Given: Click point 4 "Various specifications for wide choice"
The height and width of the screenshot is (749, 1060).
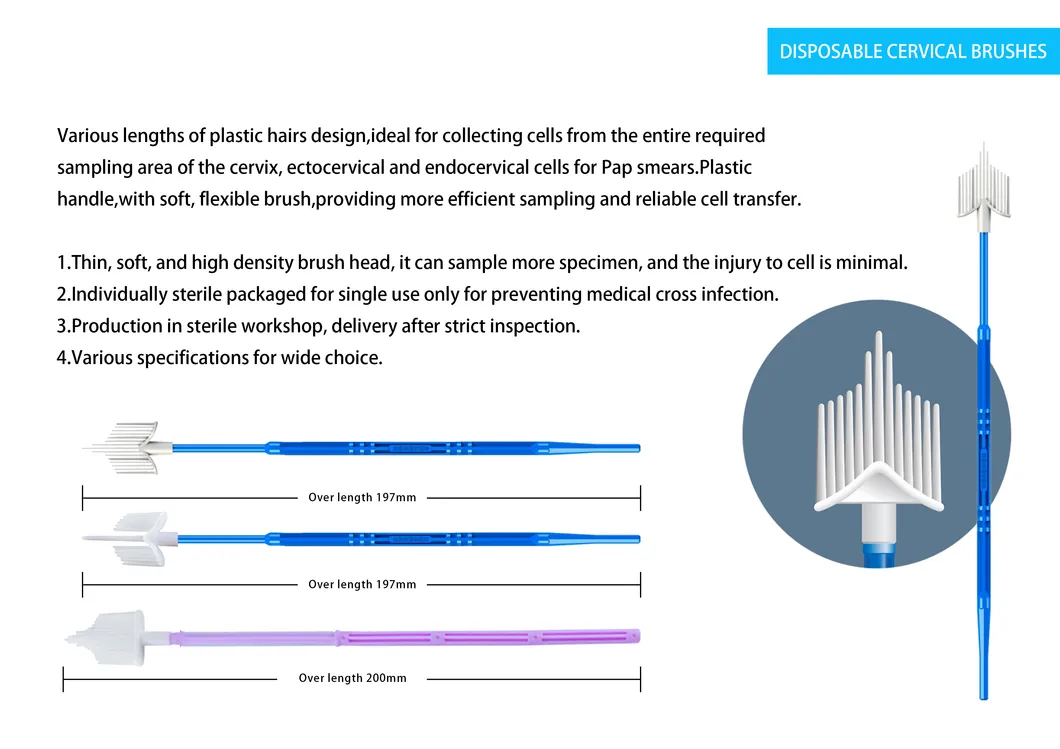Looking at the screenshot, I should click(220, 357).
